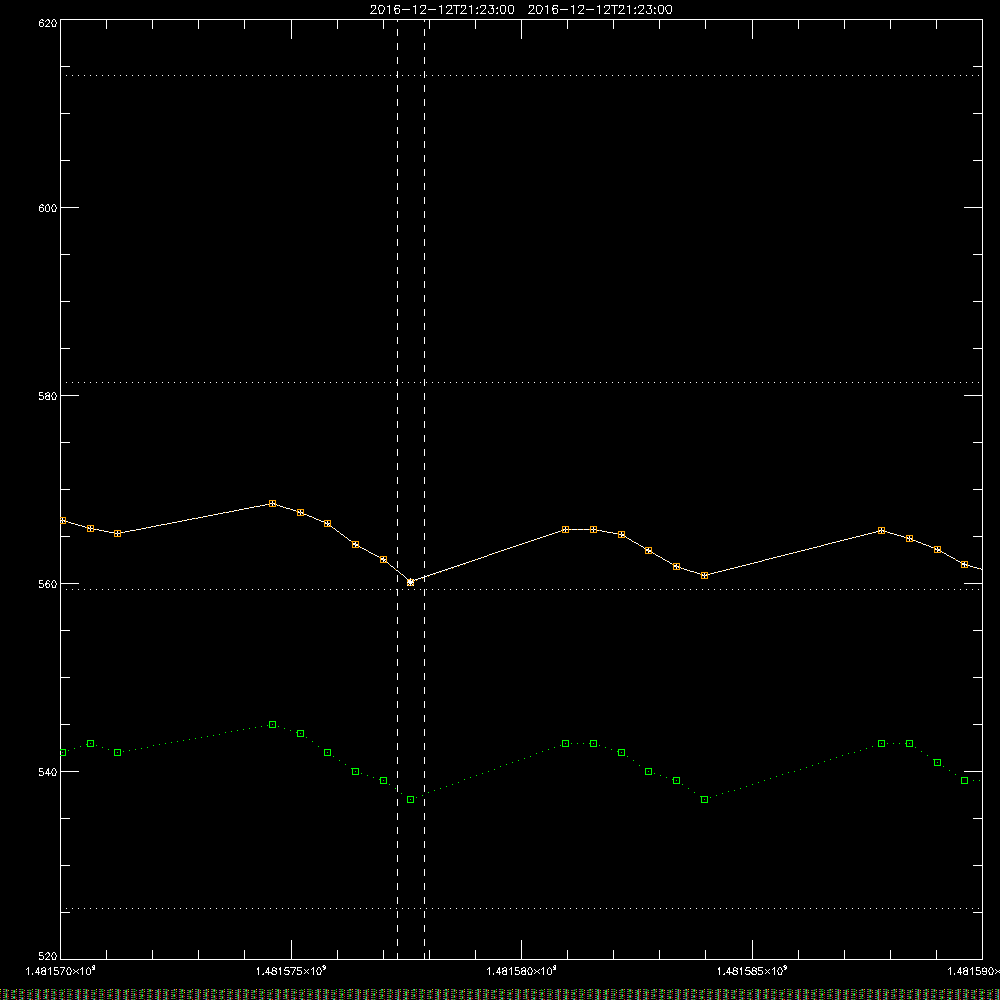Click the bottom dotted horizontal limit line near 525

click(522, 908)
